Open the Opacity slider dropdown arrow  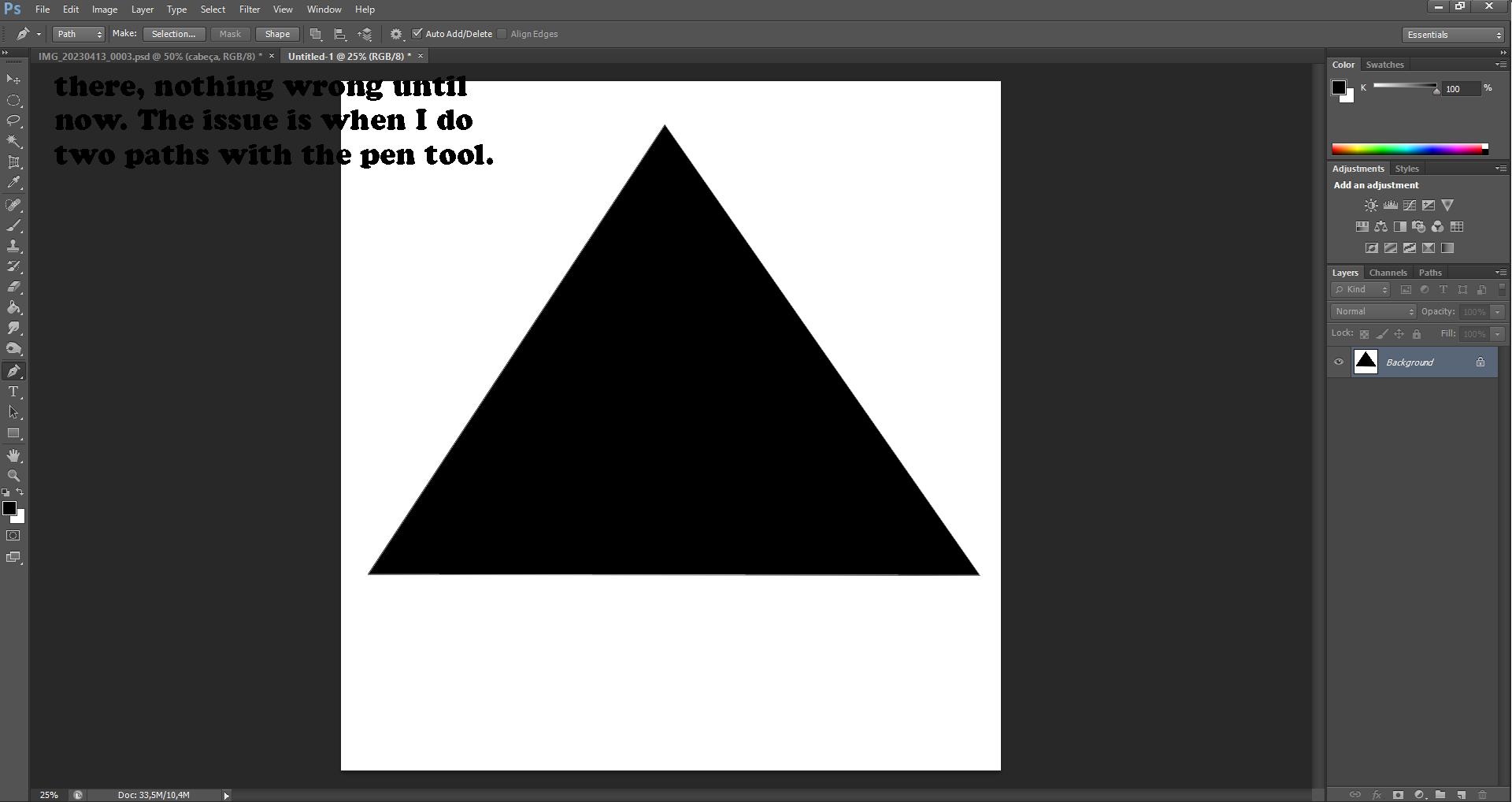pos(1498,312)
